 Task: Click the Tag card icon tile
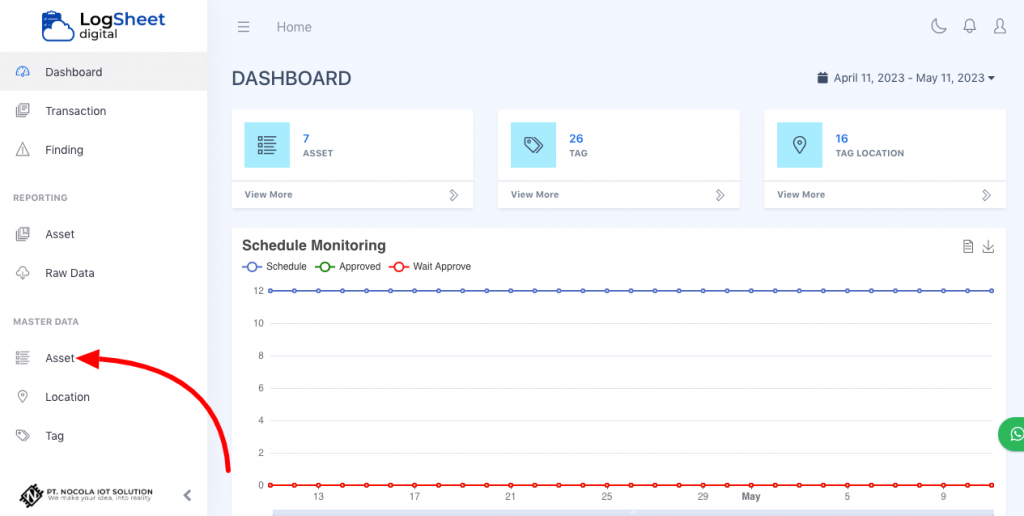pyautogui.click(x=534, y=145)
